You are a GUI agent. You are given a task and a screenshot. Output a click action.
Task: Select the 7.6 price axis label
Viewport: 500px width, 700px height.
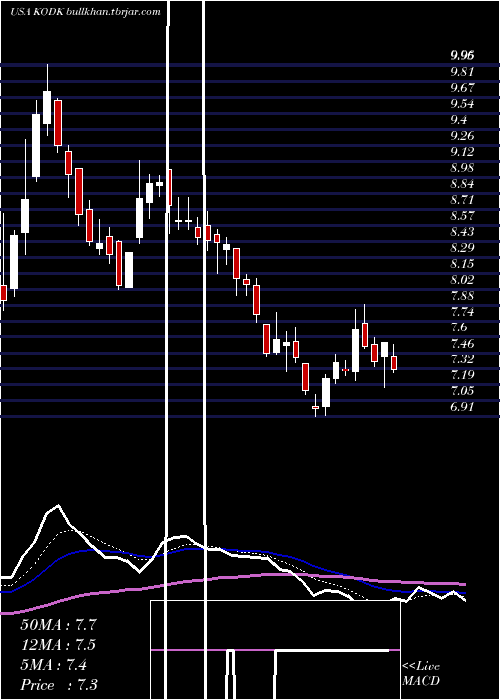click(459, 327)
